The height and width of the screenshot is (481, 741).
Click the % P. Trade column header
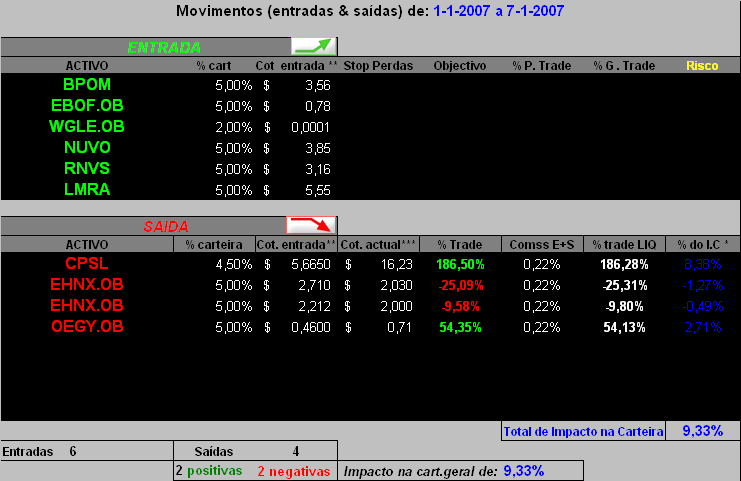pos(542,66)
